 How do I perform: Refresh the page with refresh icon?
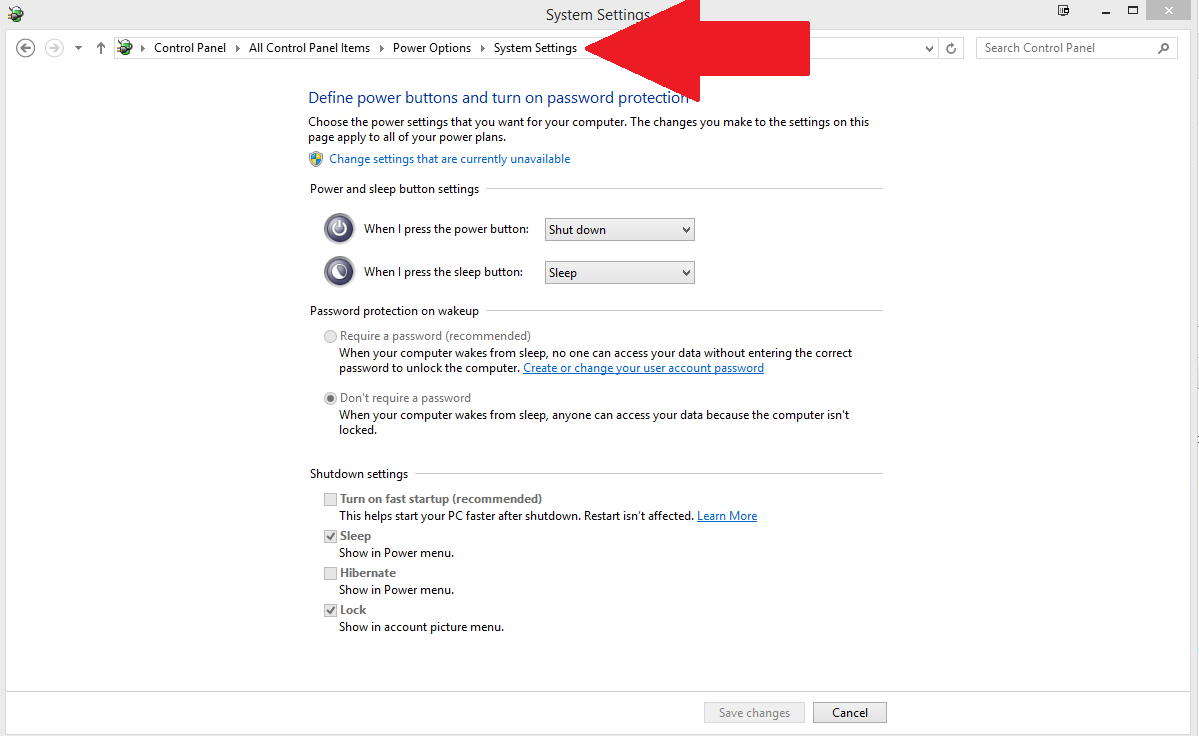(950, 48)
